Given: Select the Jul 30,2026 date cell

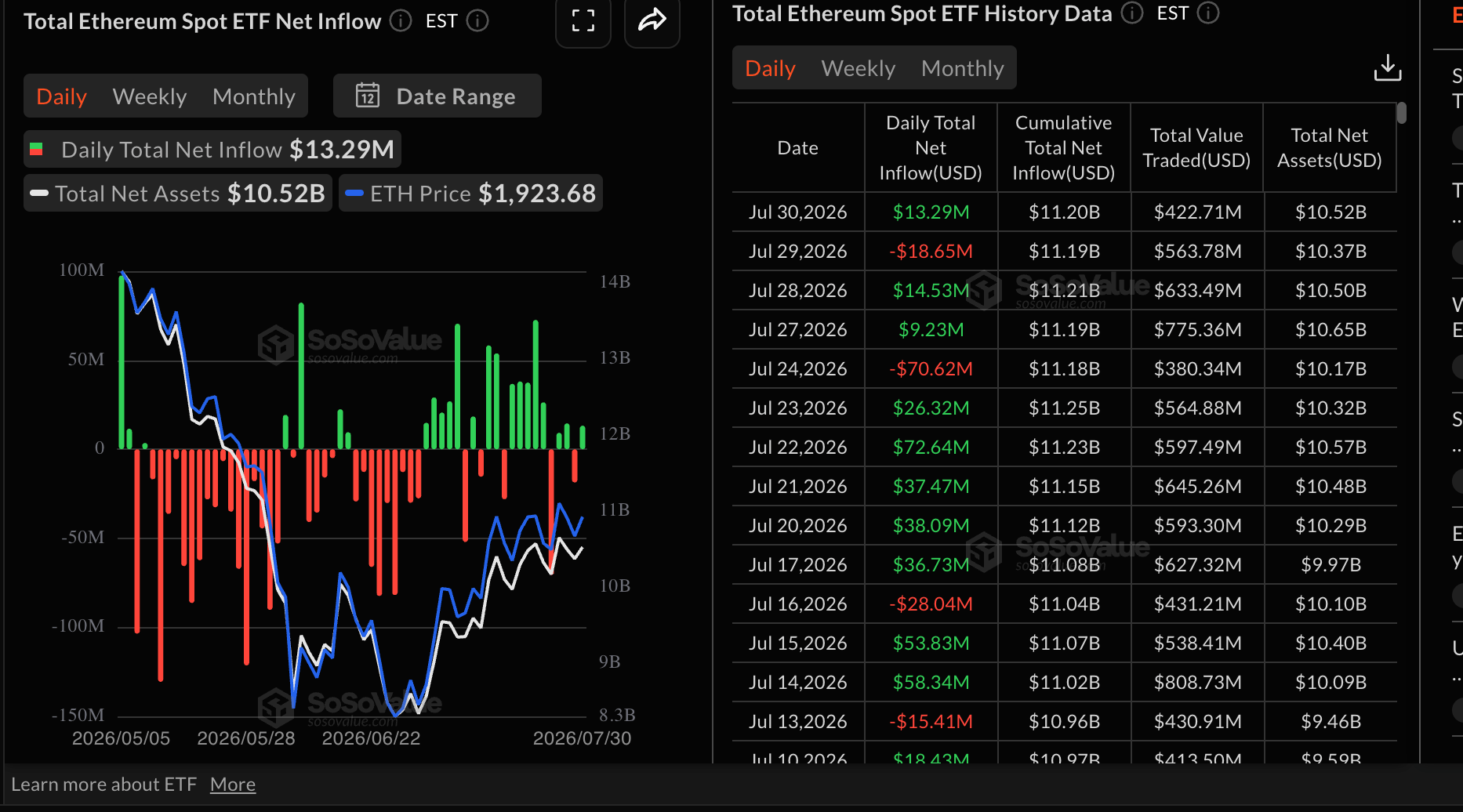Looking at the screenshot, I should coord(798,212).
